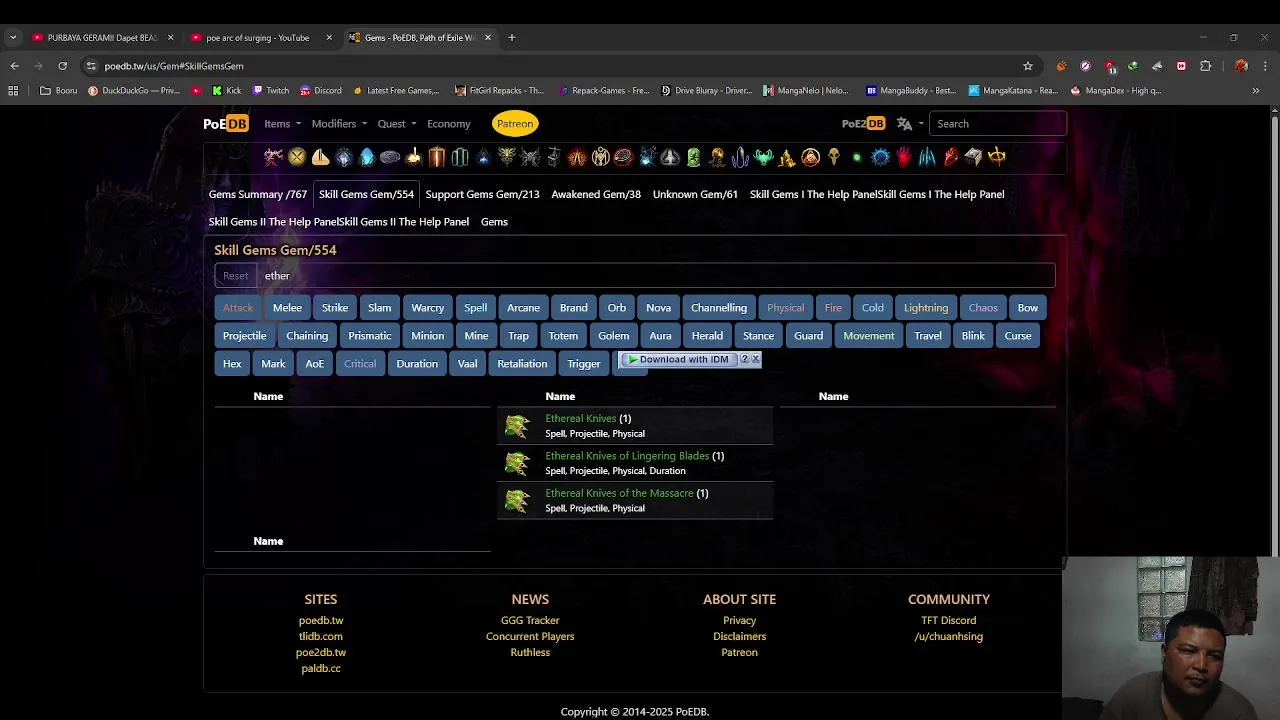Toggle the Critical tag filter

coord(360,364)
